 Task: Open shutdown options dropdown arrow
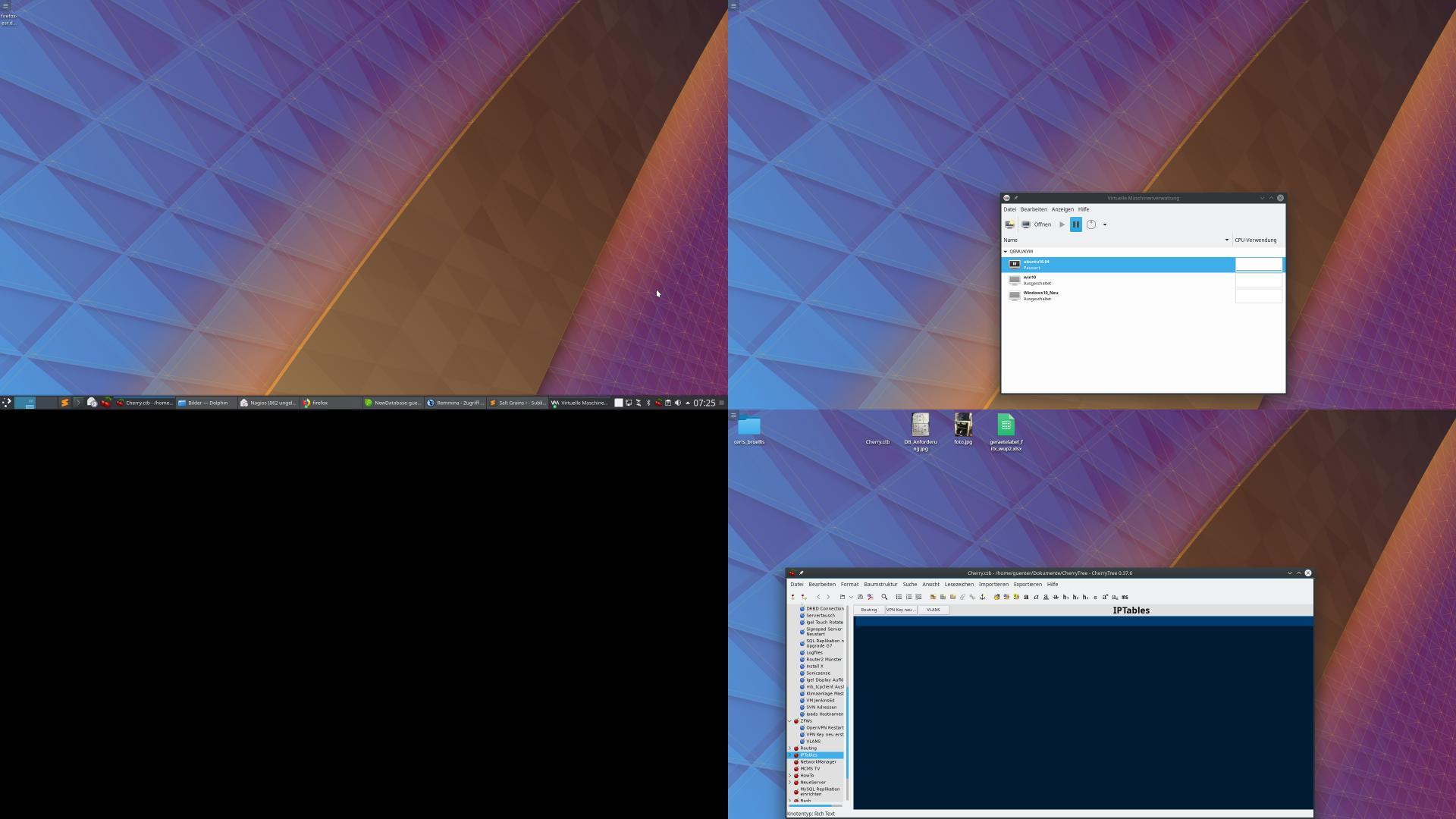click(1104, 224)
